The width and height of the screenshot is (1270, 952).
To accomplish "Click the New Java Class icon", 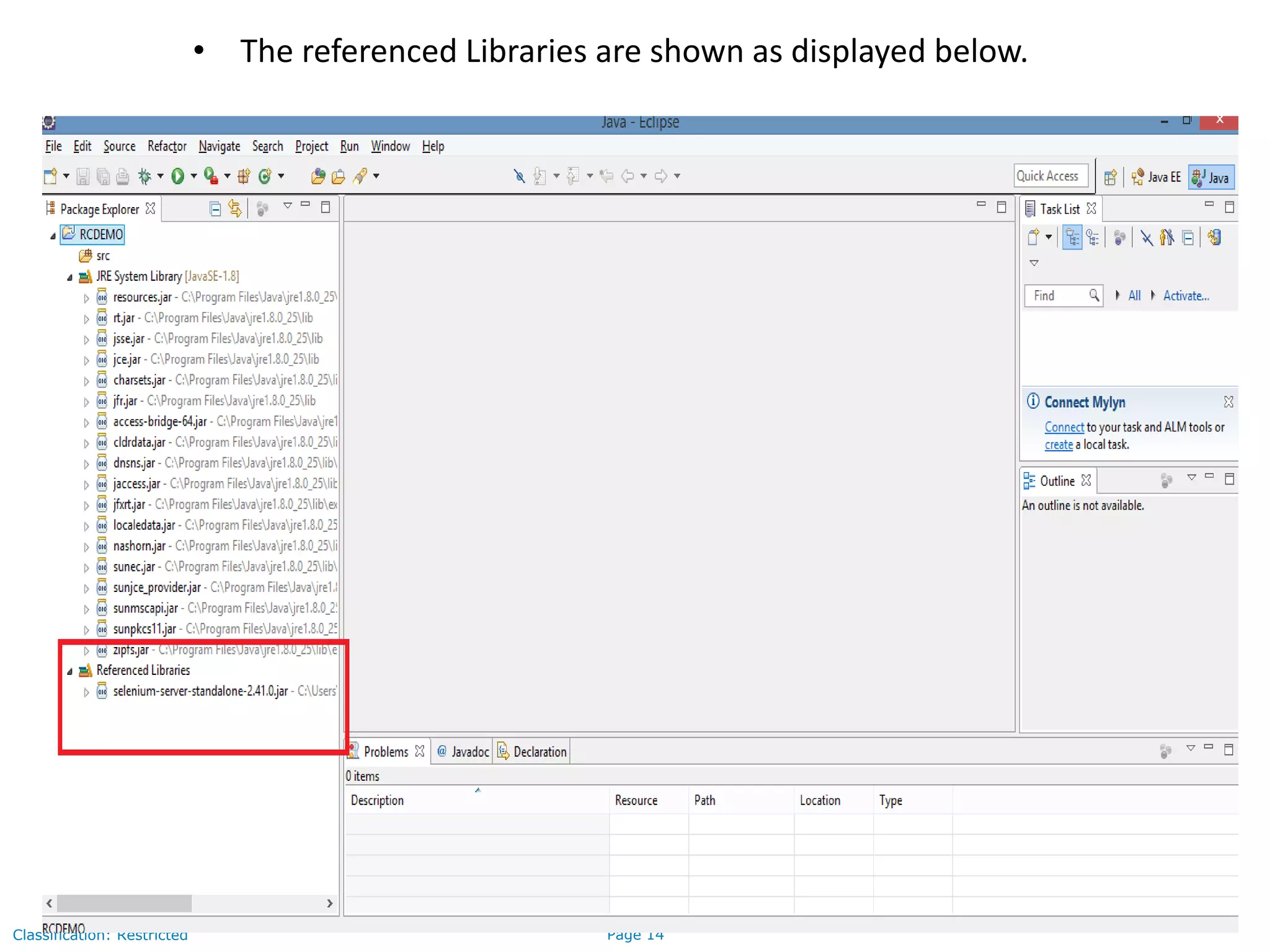I will pos(265,177).
